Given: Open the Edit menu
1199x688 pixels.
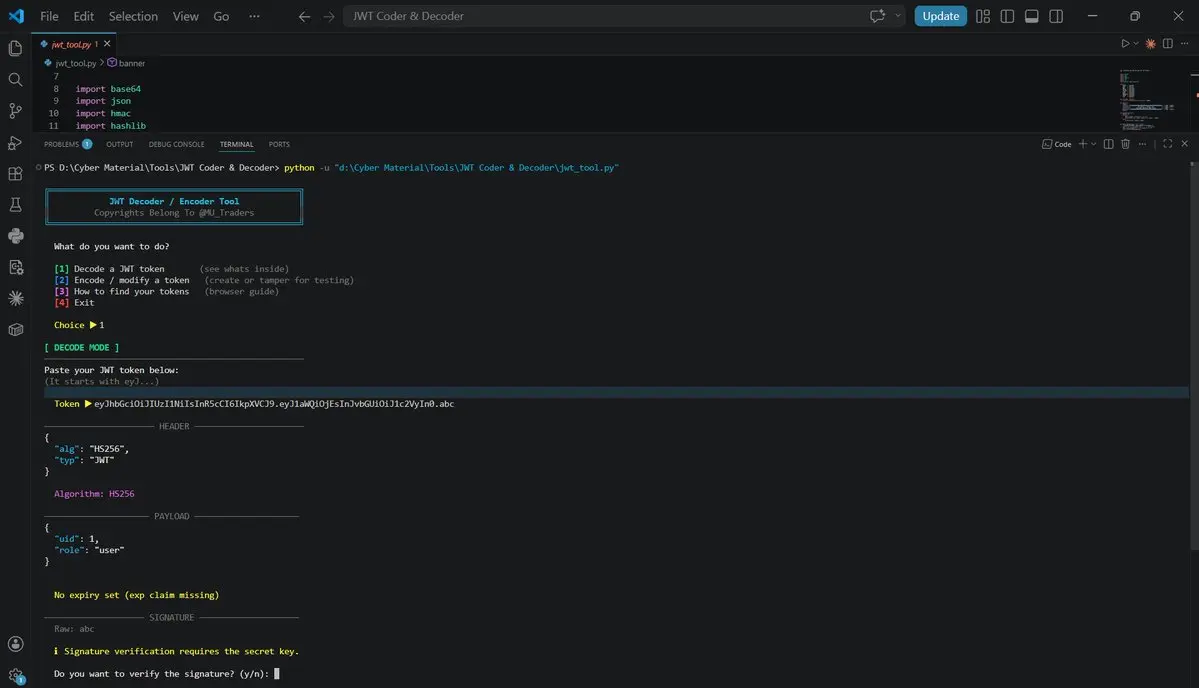Looking at the screenshot, I should 83,16.
